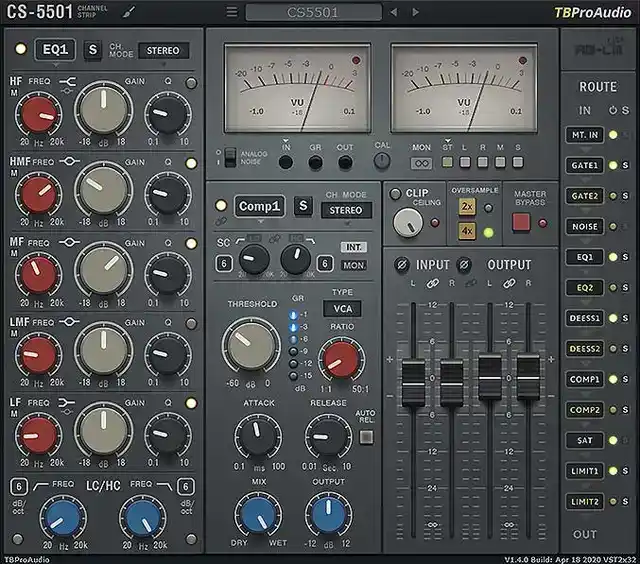Click the HF shelf filter shape icon
The width and height of the screenshot is (640, 564).
68,82
